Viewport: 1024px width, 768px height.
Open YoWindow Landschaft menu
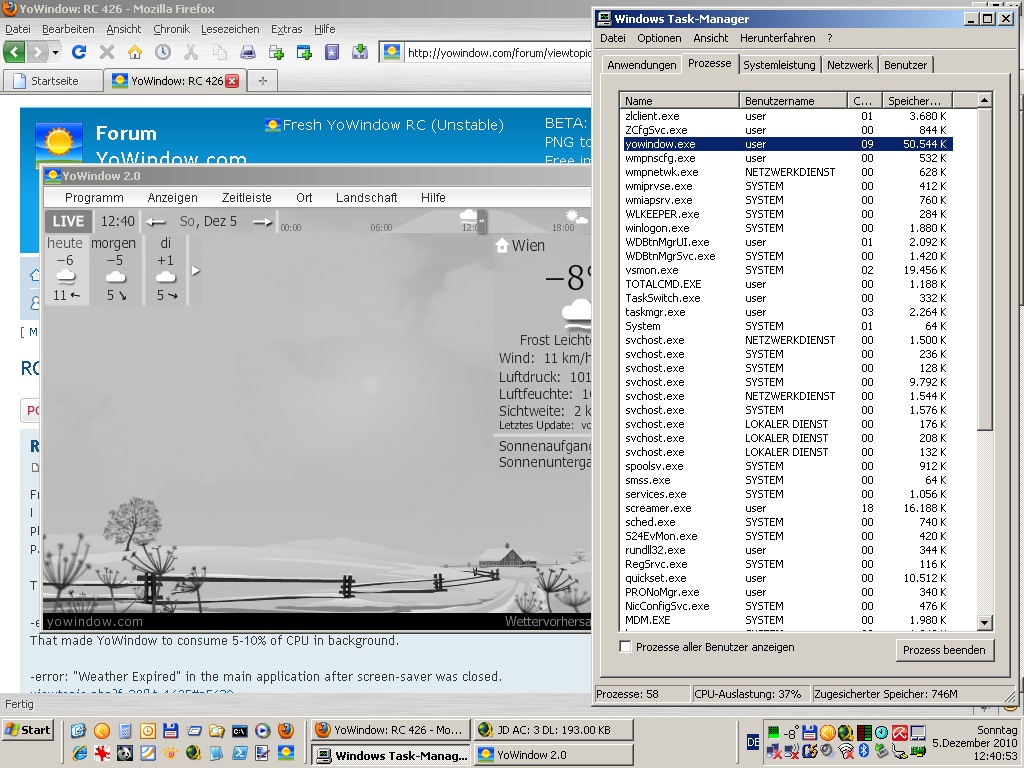pyautogui.click(x=366, y=198)
